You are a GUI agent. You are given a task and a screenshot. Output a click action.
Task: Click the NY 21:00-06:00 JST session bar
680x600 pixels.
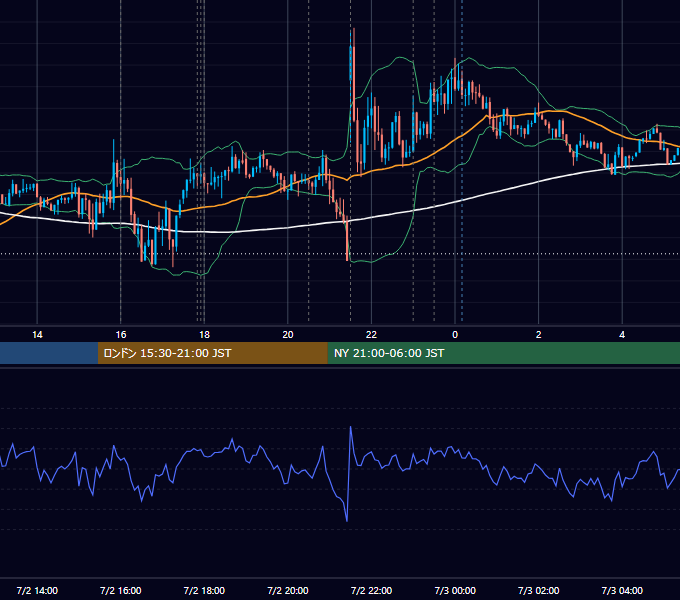(503, 353)
